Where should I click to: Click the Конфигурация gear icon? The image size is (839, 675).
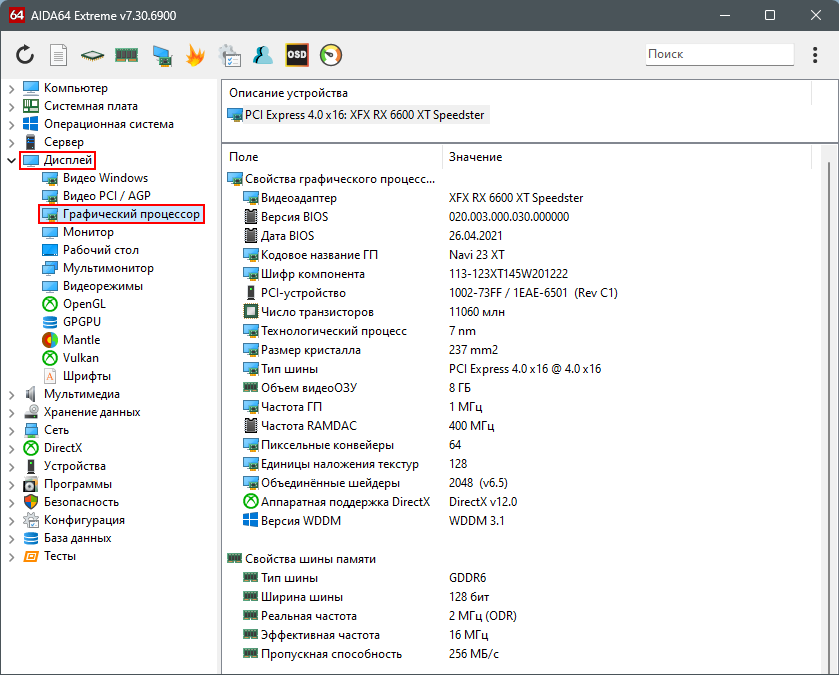tap(31, 520)
